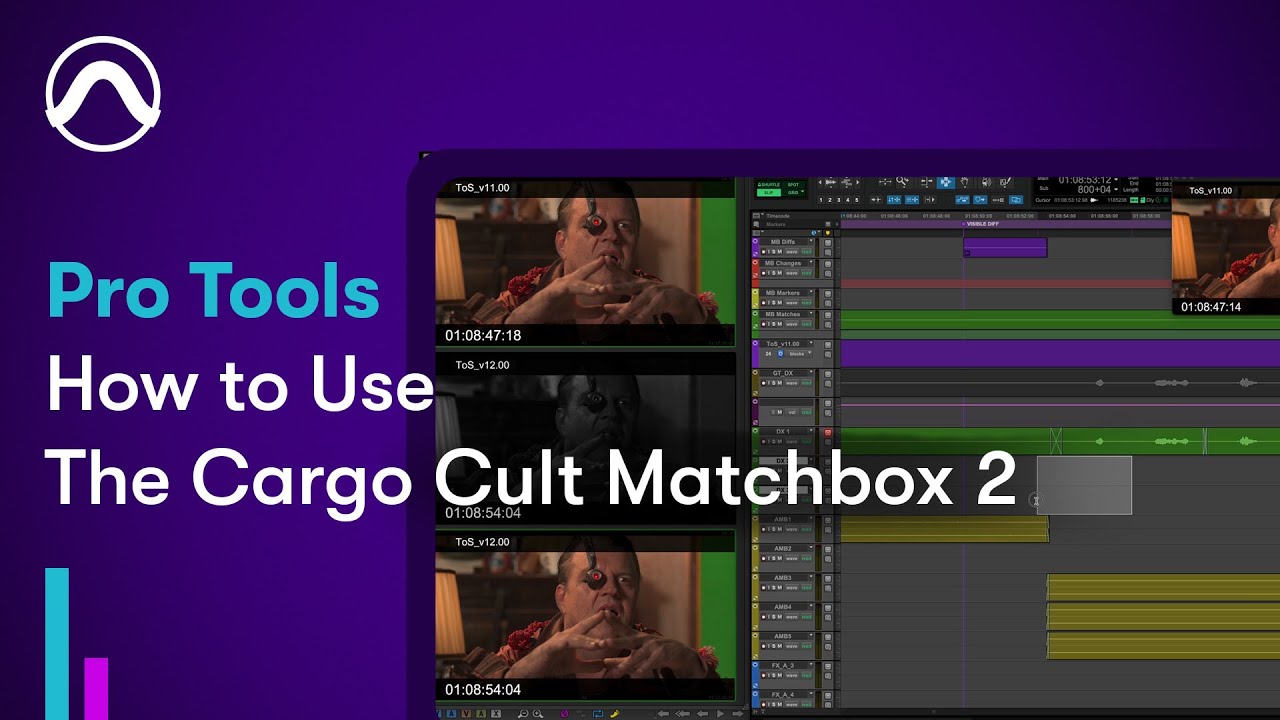Solo the MB Changes track

point(774,273)
